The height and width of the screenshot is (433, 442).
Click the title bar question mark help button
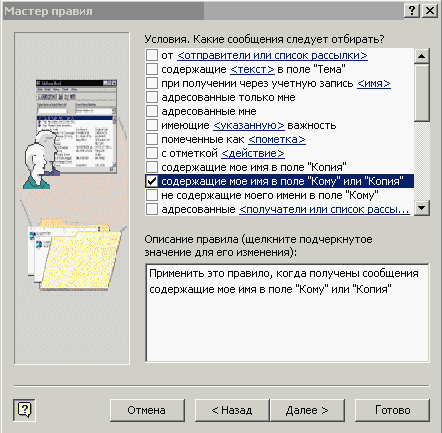coord(412,11)
